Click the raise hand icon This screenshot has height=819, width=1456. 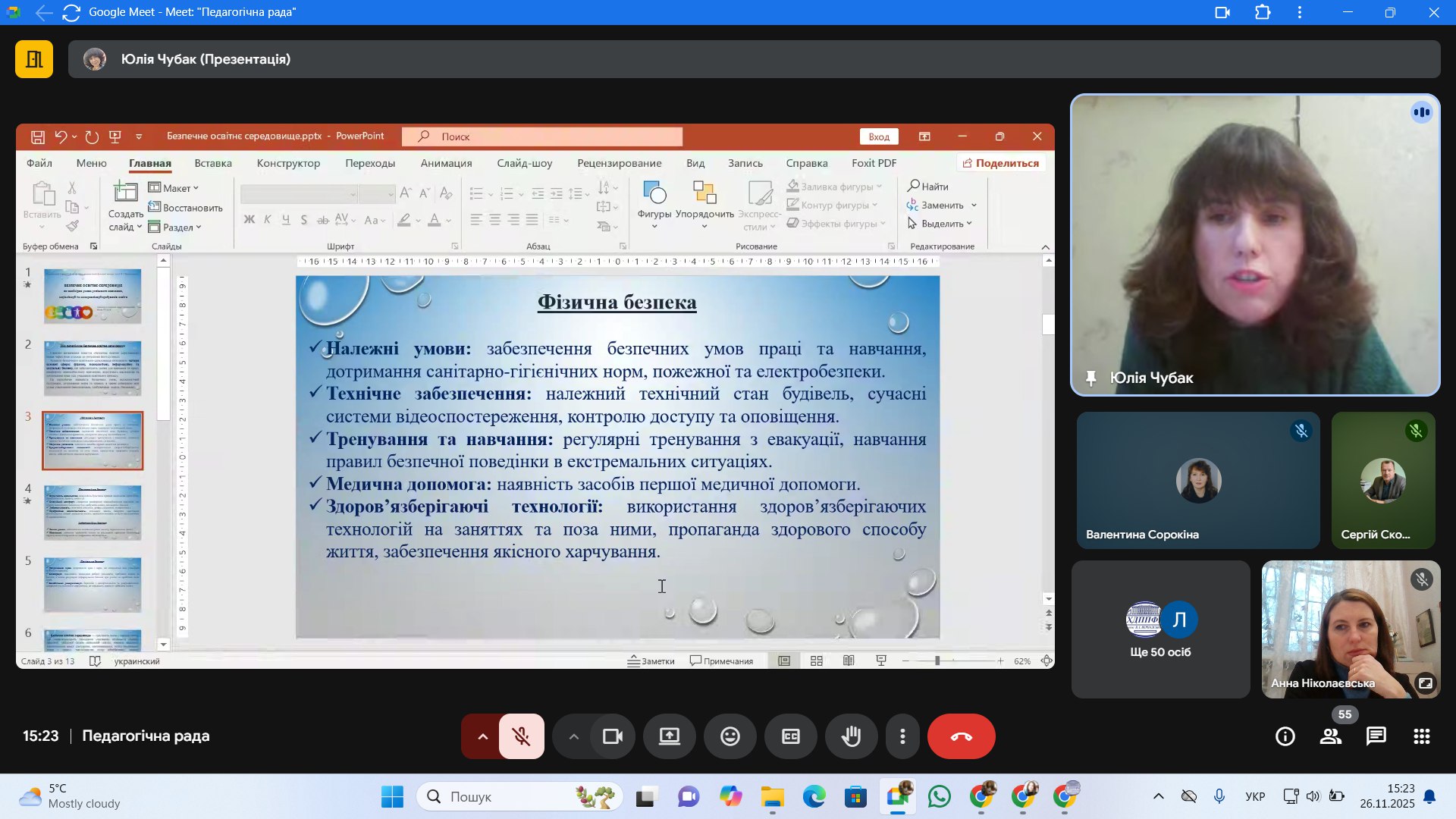[851, 736]
